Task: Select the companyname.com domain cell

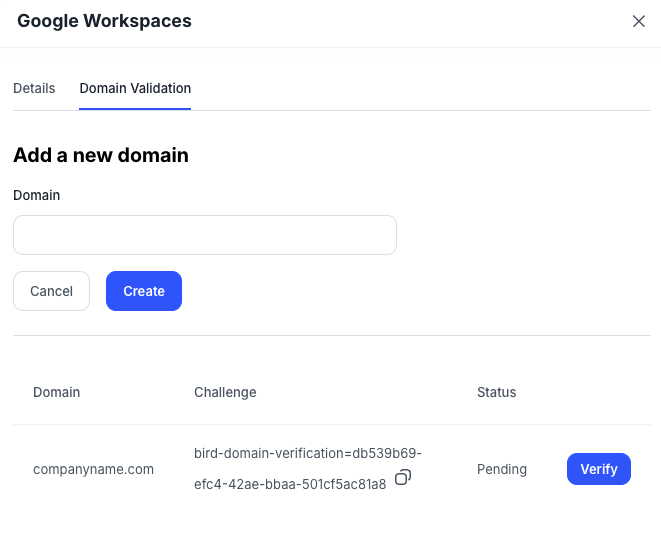Action: point(93,469)
